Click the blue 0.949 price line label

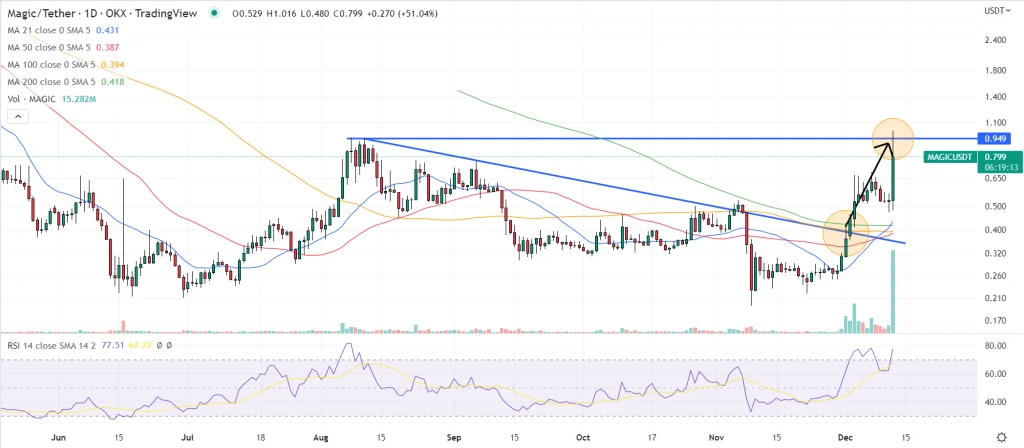(993, 138)
